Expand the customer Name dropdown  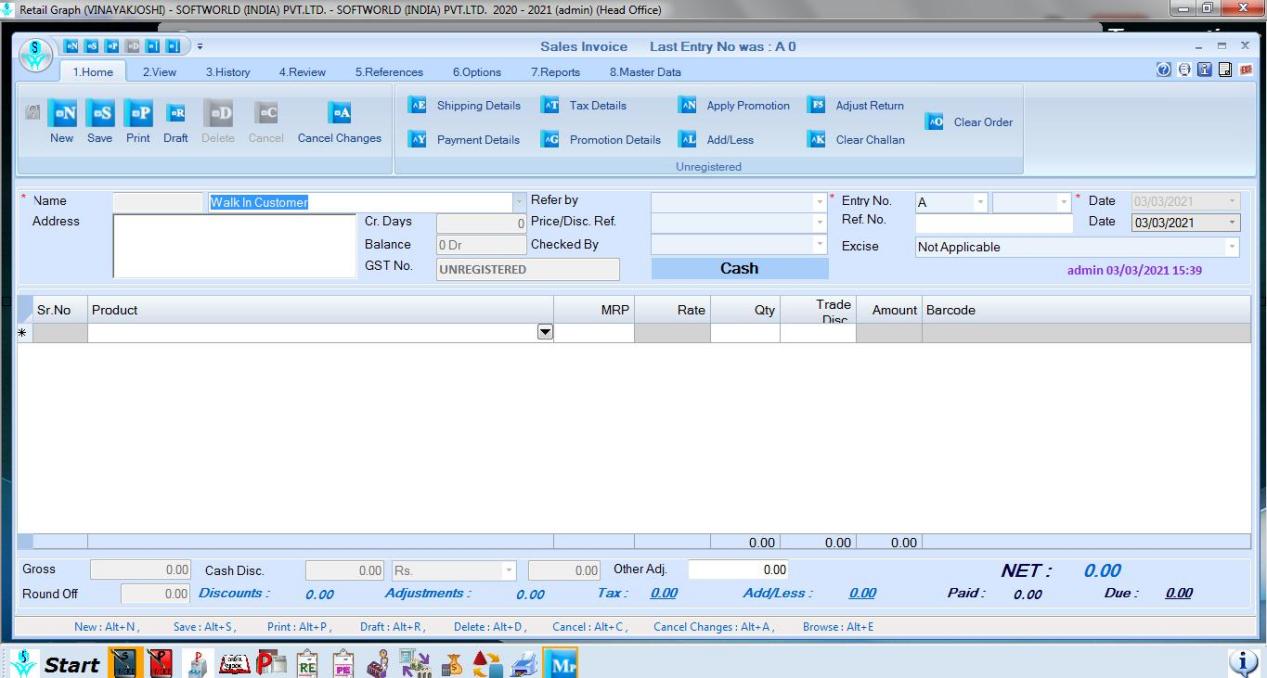pyautogui.click(x=518, y=202)
